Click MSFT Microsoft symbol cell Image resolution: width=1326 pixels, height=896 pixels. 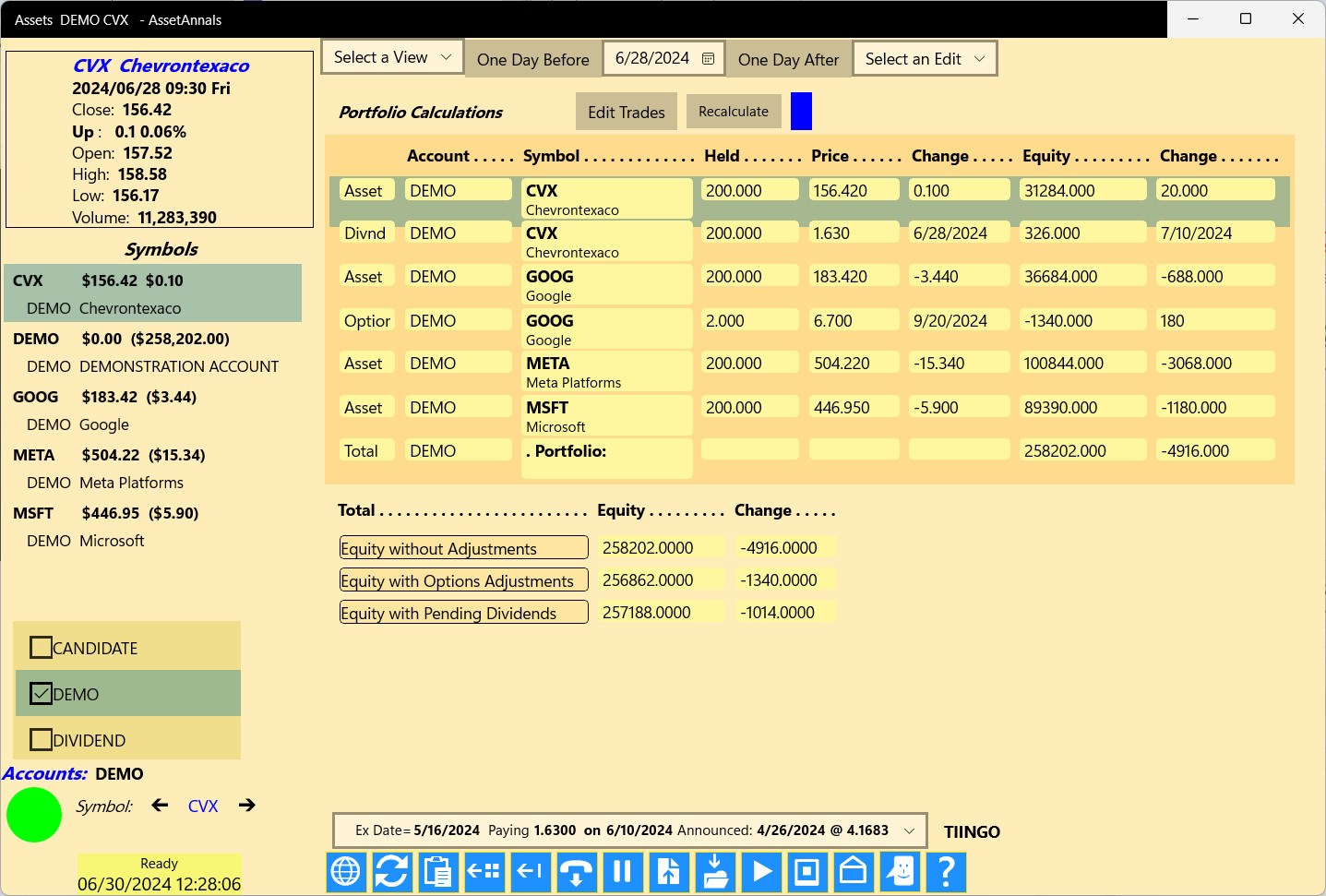pyautogui.click(x=607, y=415)
